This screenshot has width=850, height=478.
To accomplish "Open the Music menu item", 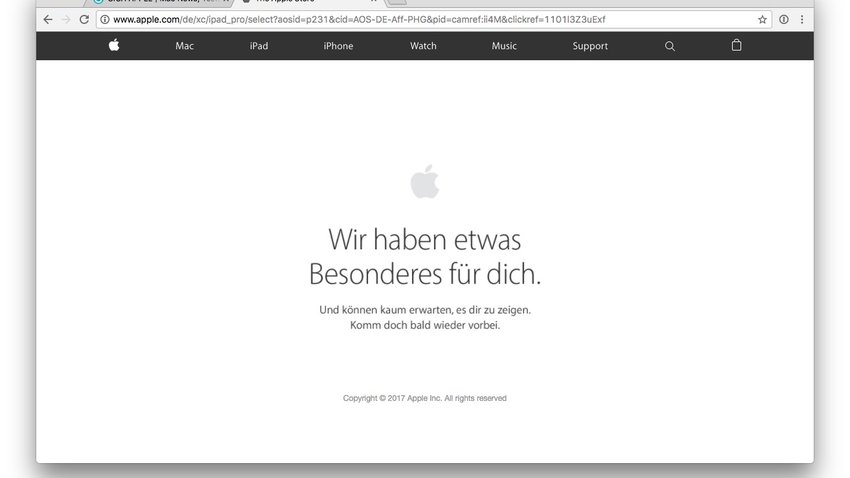I will pos(504,46).
